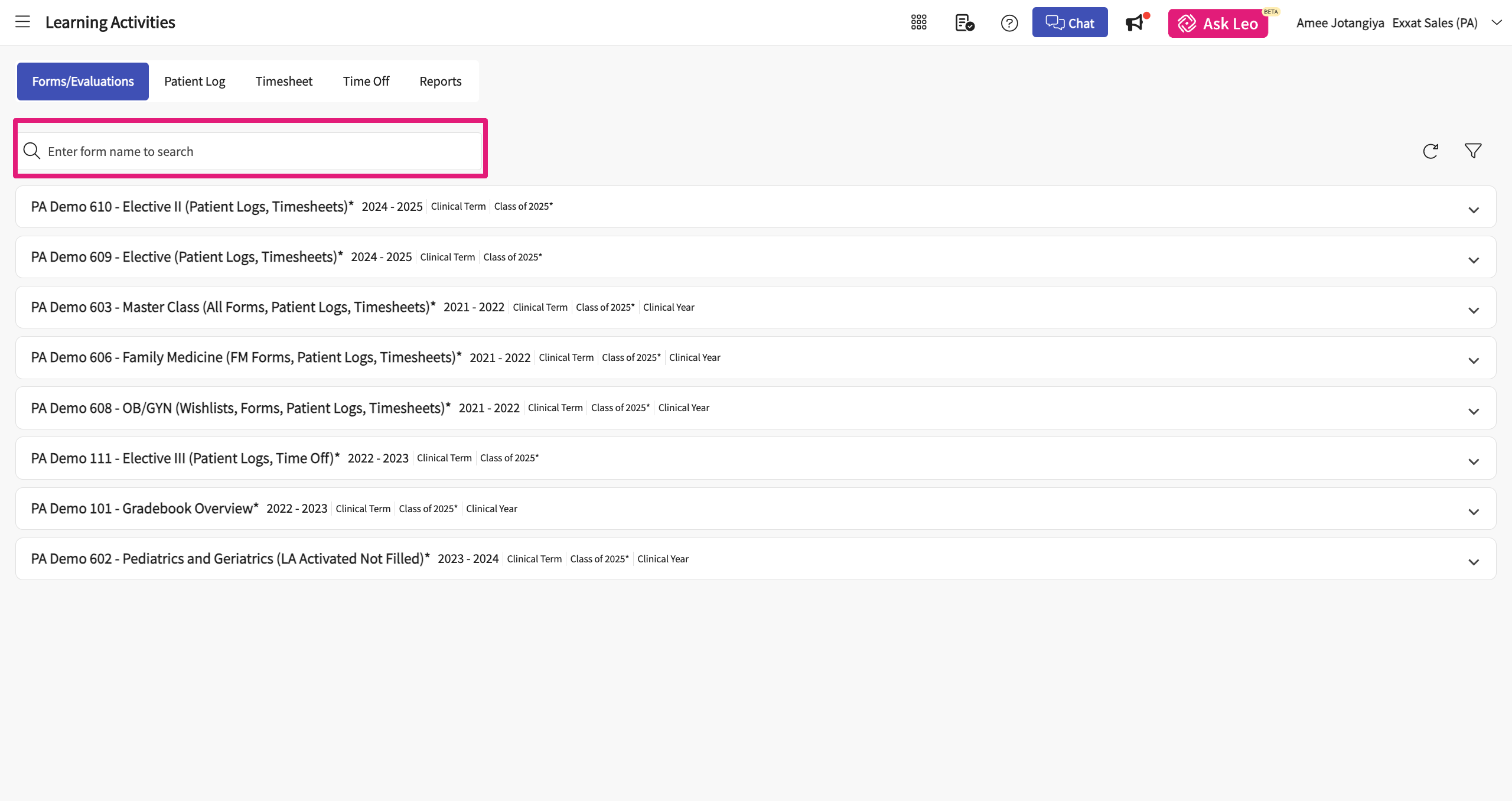
Task: Open the apps grid launcher
Action: point(918,22)
